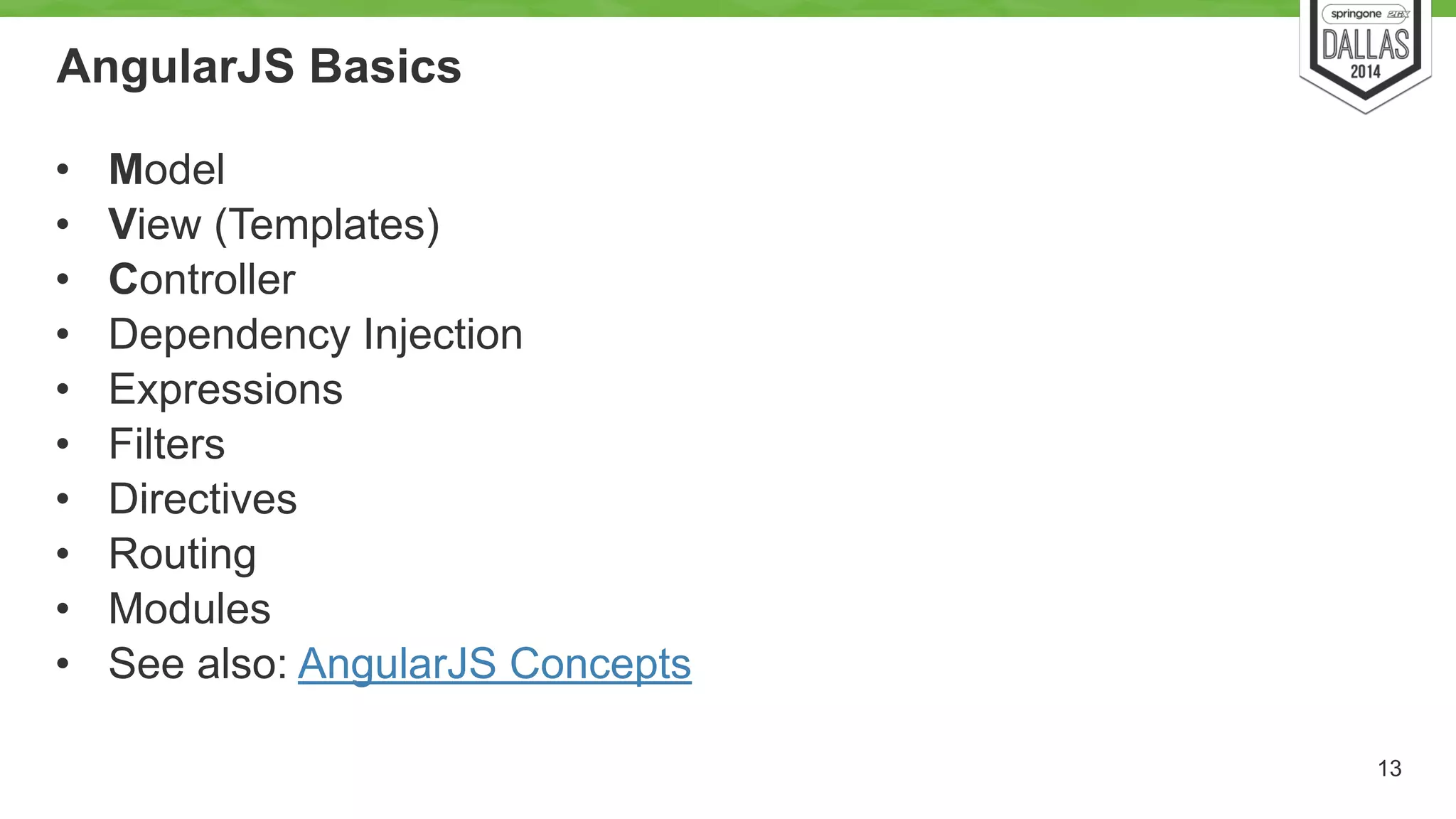Click the View (Templates) bullet item
This screenshot has width=1456, height=819.
[274, 225]
